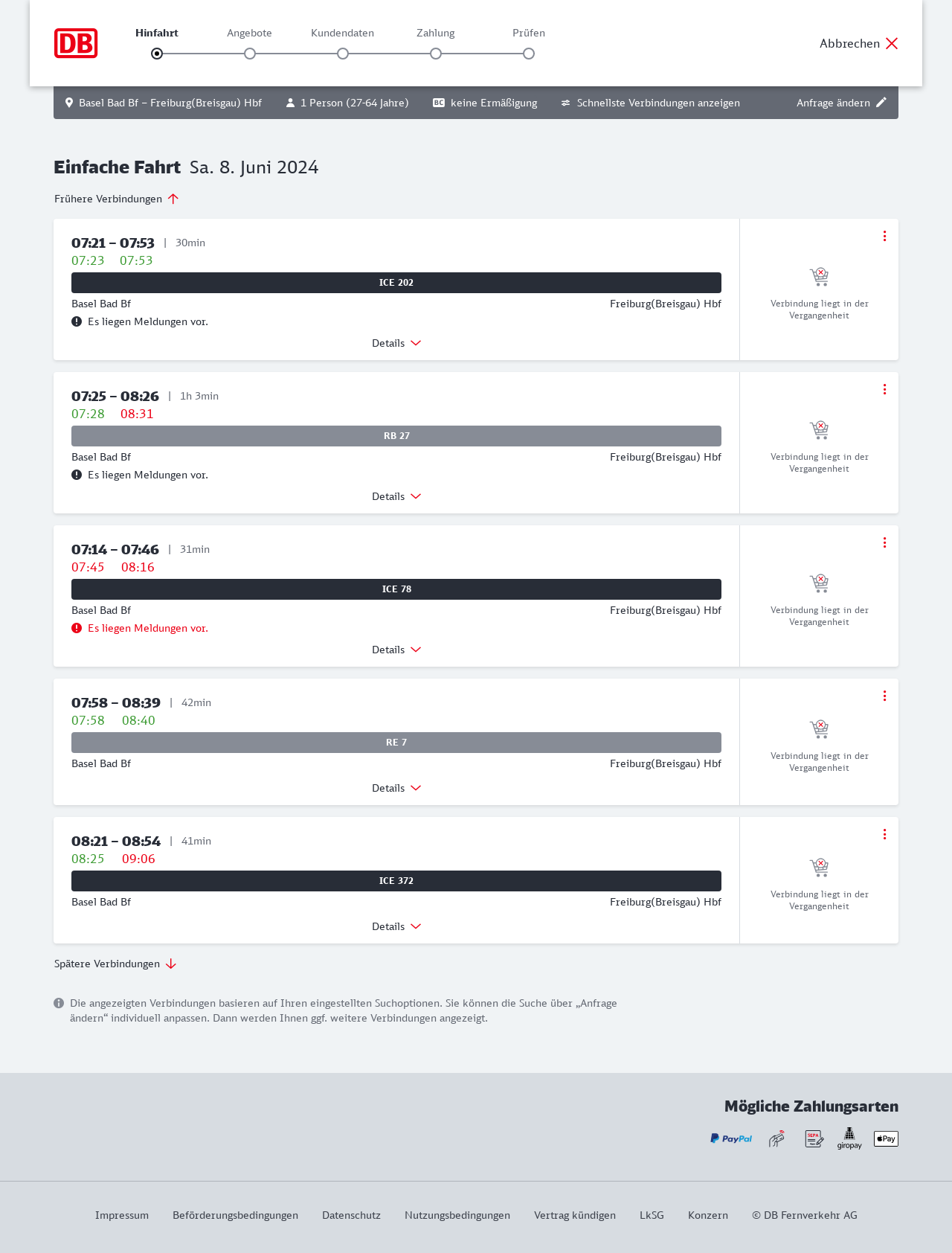Click Anfrage ändern to edit search
The width and height of the screenshot is (952, 1253).
click(x=841, y=103)
